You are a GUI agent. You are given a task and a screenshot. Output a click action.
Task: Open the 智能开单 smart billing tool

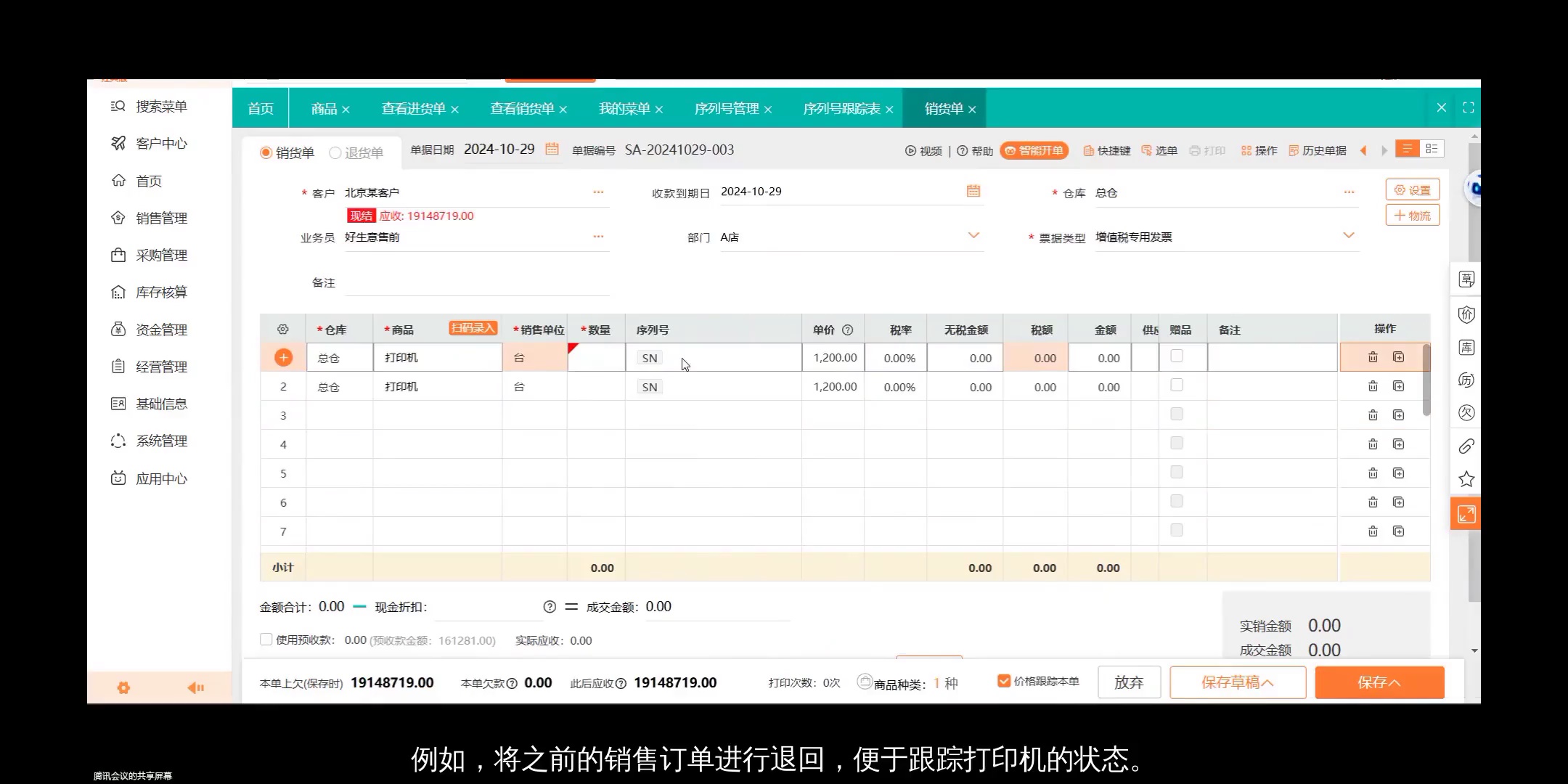[x=1034, y=150]
